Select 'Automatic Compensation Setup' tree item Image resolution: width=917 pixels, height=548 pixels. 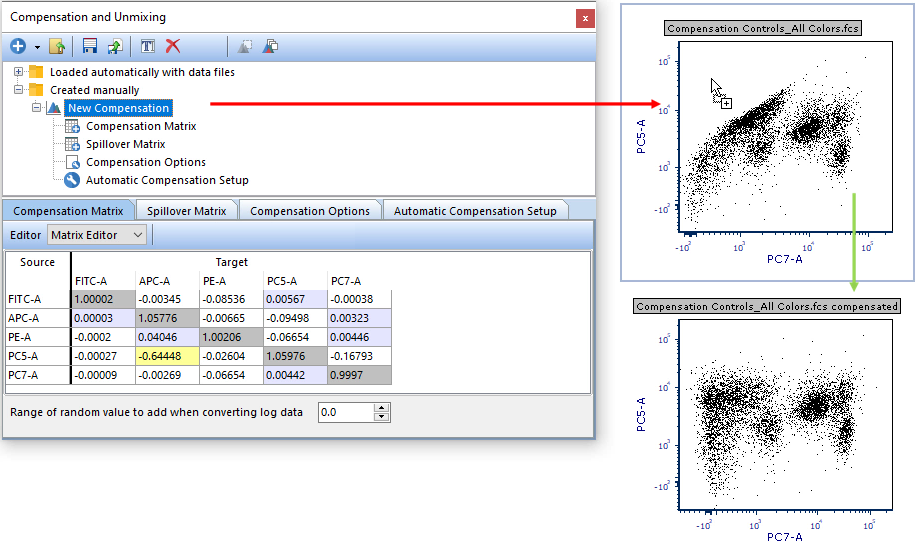coord(167,180)
